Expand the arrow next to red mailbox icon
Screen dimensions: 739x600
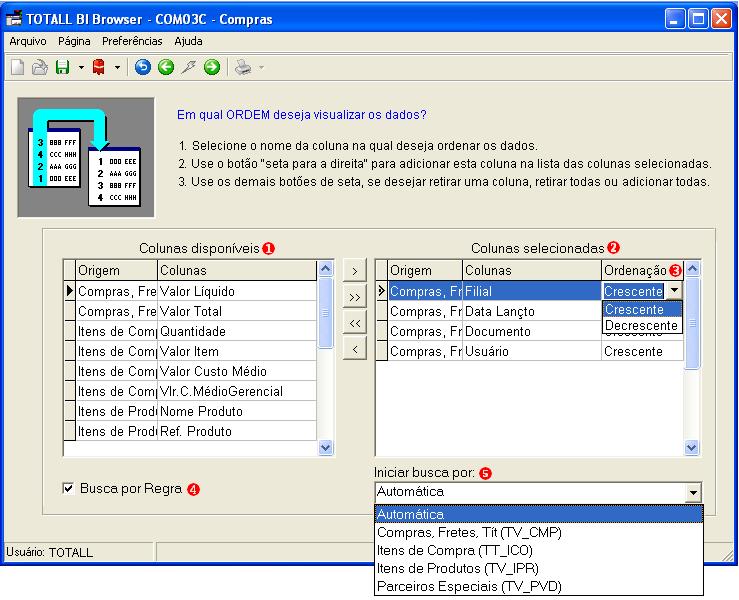pyautogui.click(x=117, y=68)
